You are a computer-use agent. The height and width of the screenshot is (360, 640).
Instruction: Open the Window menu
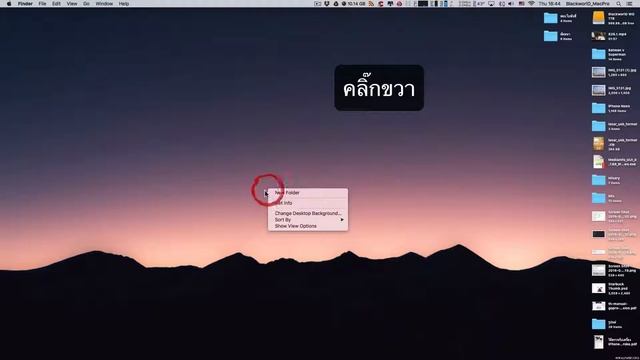(x=104, y=4)
